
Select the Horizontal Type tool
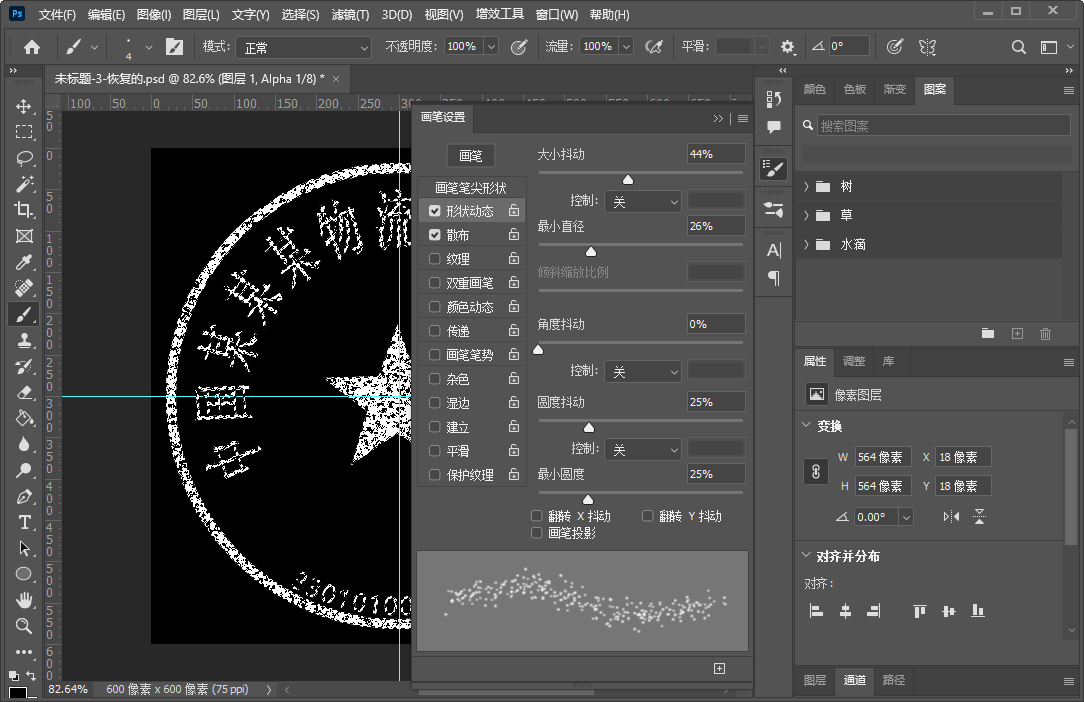(24, 522)
